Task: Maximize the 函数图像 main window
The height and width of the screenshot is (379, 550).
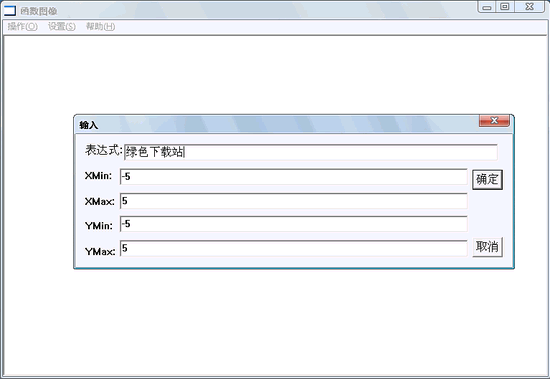Action: (x=505, y=7)
